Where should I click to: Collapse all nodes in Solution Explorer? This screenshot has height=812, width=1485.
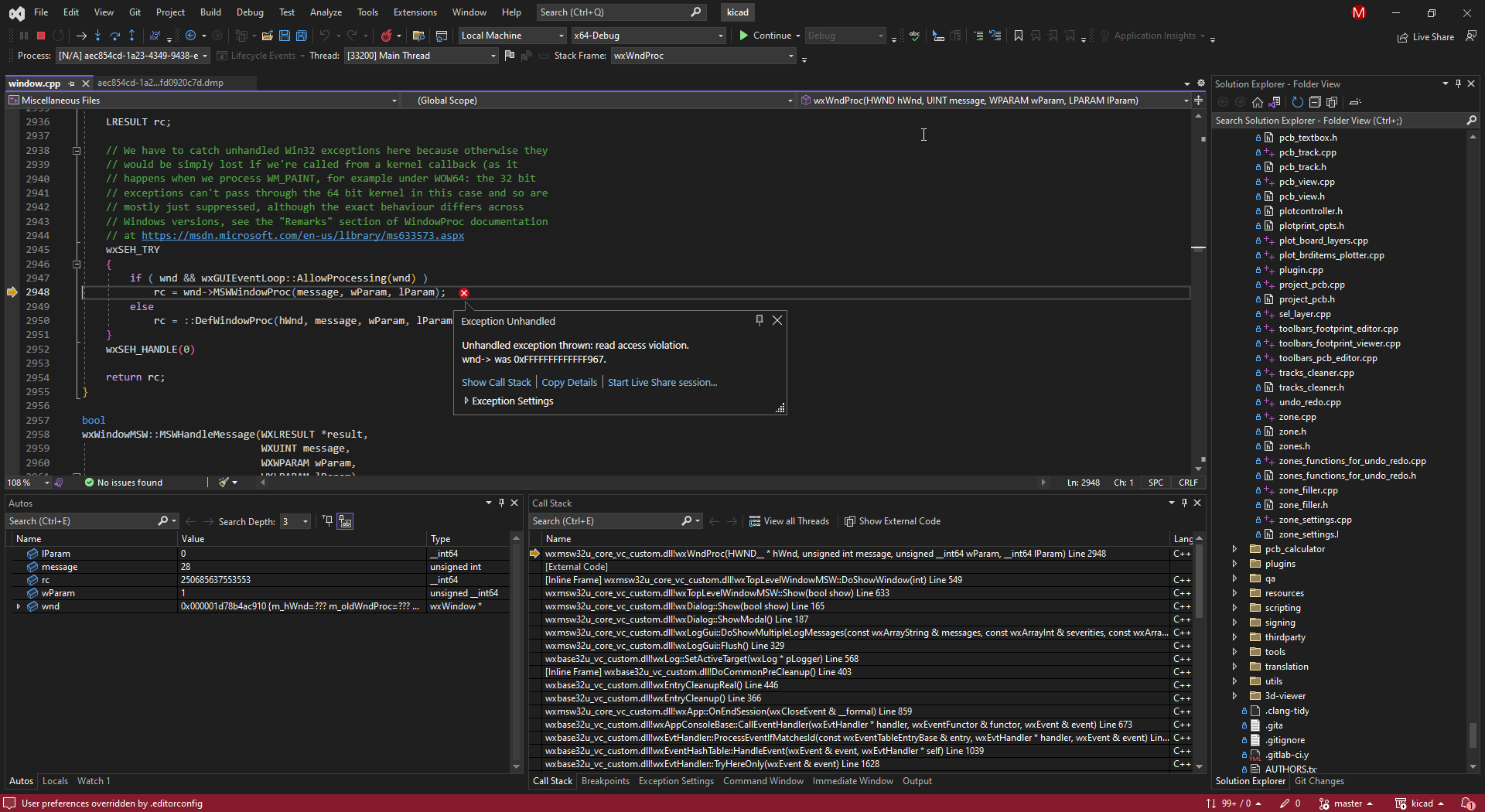[1315, 102]
